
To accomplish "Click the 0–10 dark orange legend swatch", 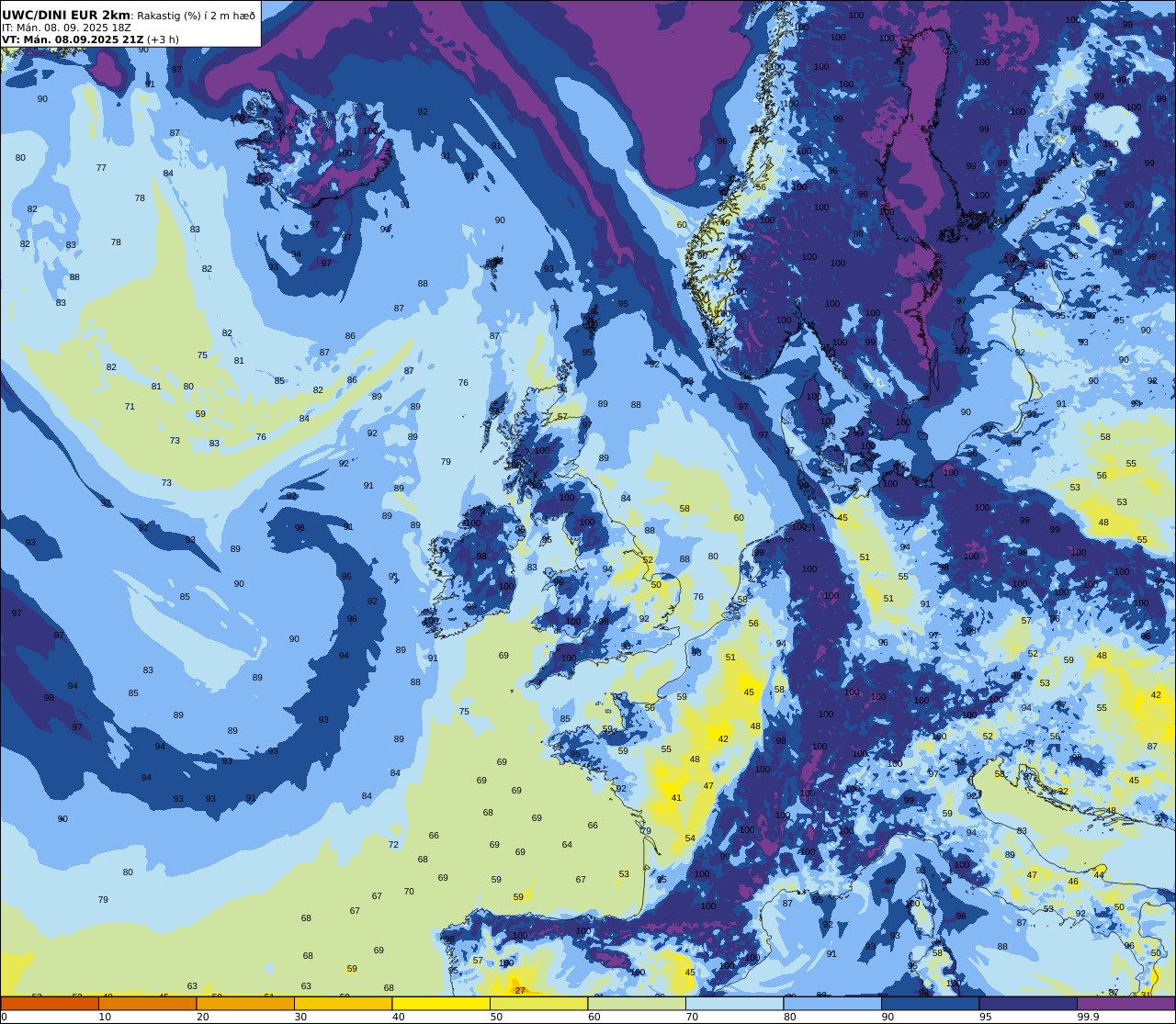I will [50, 1003].
